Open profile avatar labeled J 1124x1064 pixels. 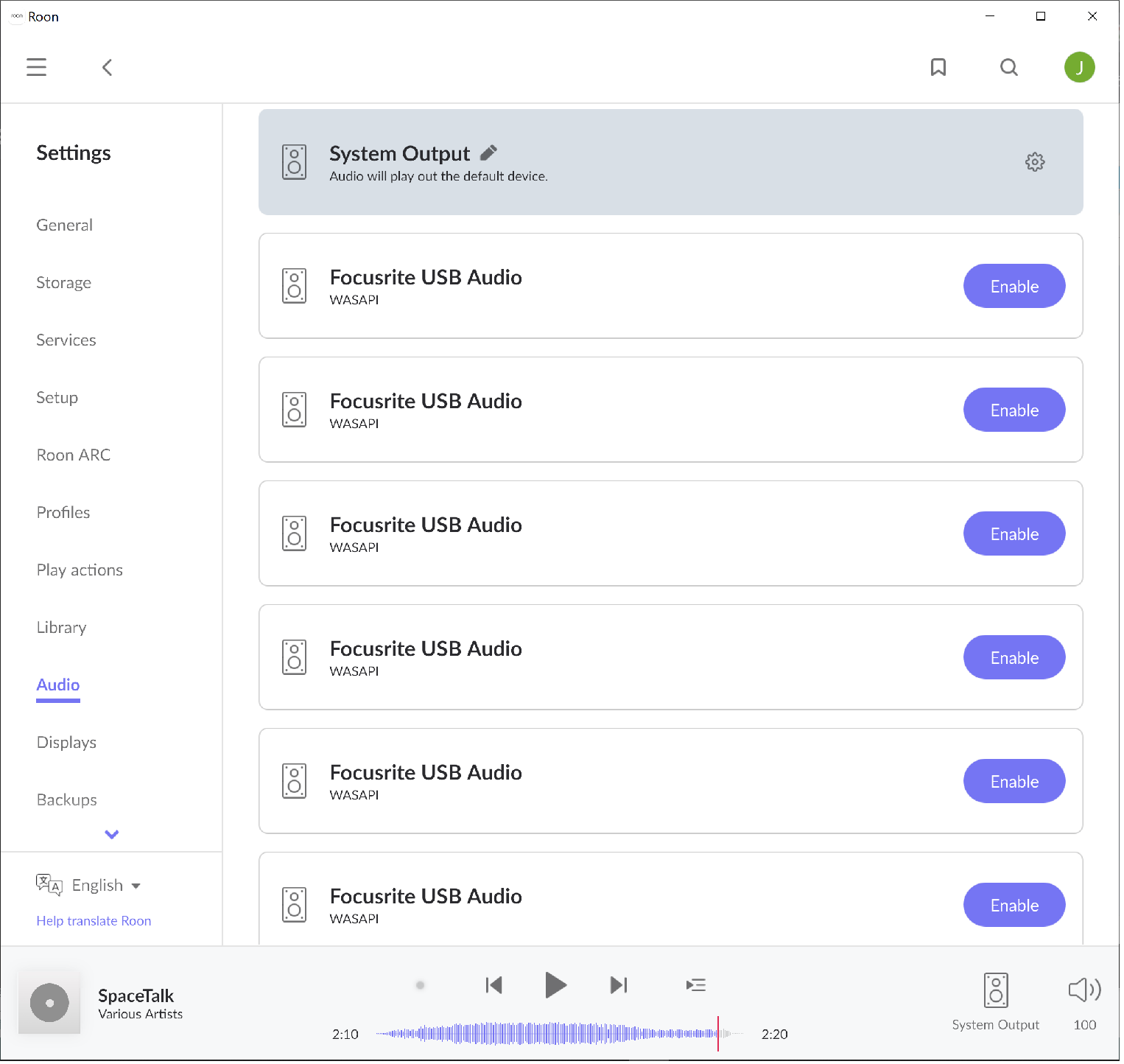point(1079,68)
